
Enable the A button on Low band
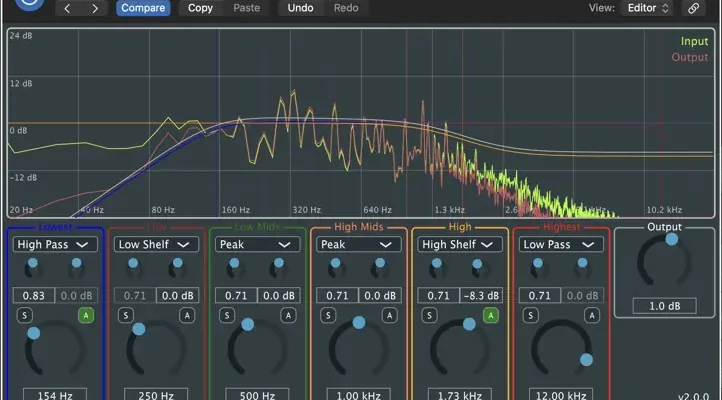[187, 315]
